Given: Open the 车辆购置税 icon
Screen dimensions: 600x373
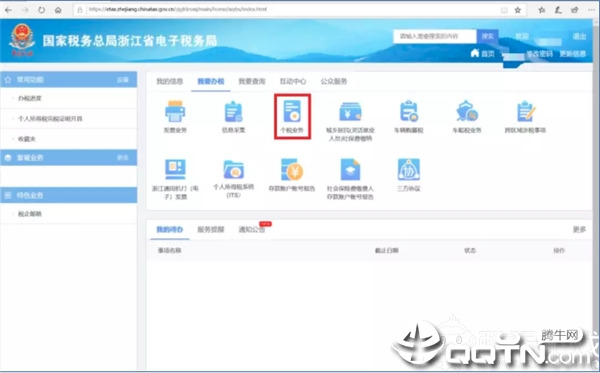Looking at the screenshot, I should [x=409, y=111].
